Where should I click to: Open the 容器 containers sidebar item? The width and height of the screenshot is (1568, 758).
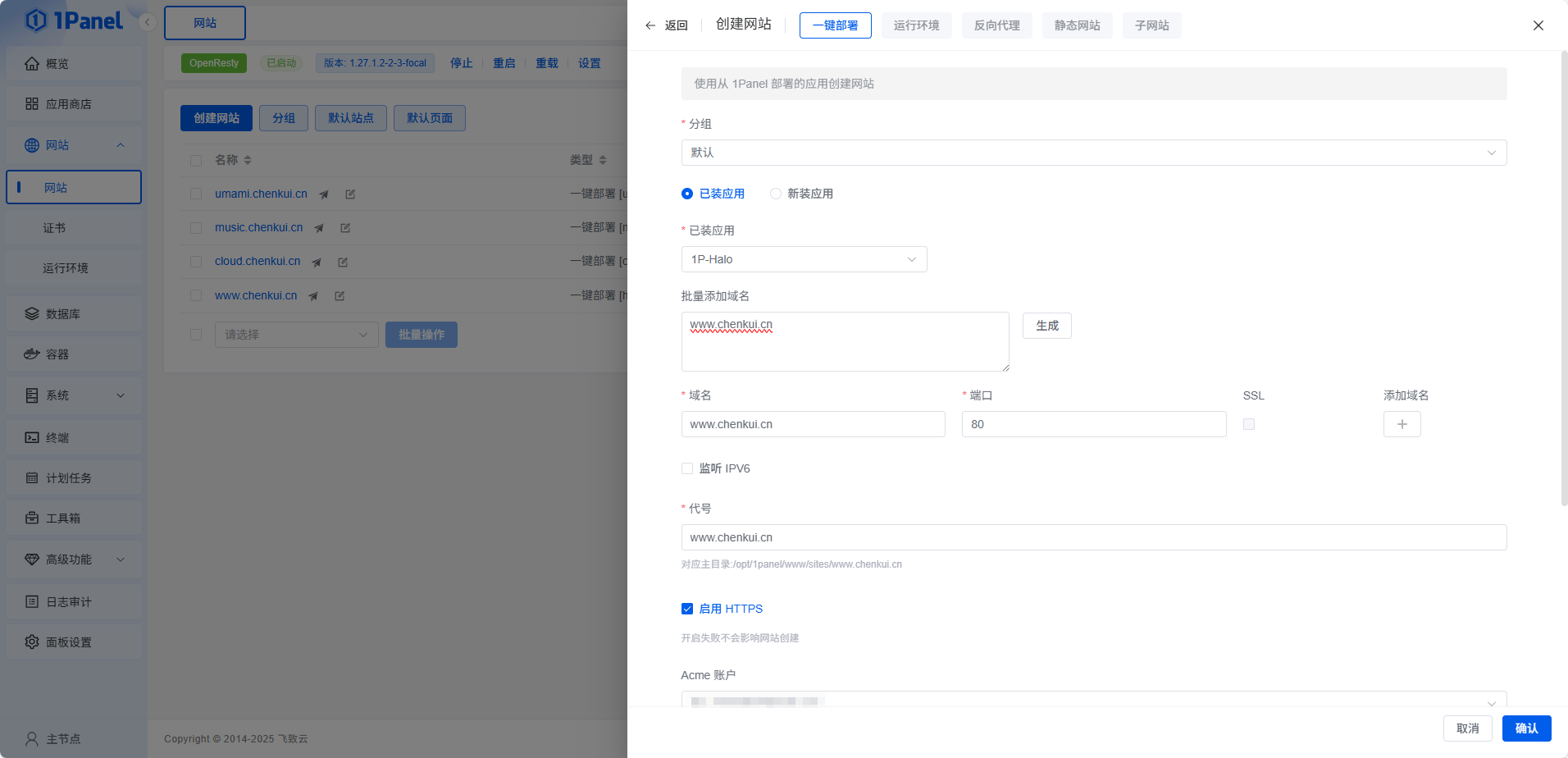pos(57,354)
